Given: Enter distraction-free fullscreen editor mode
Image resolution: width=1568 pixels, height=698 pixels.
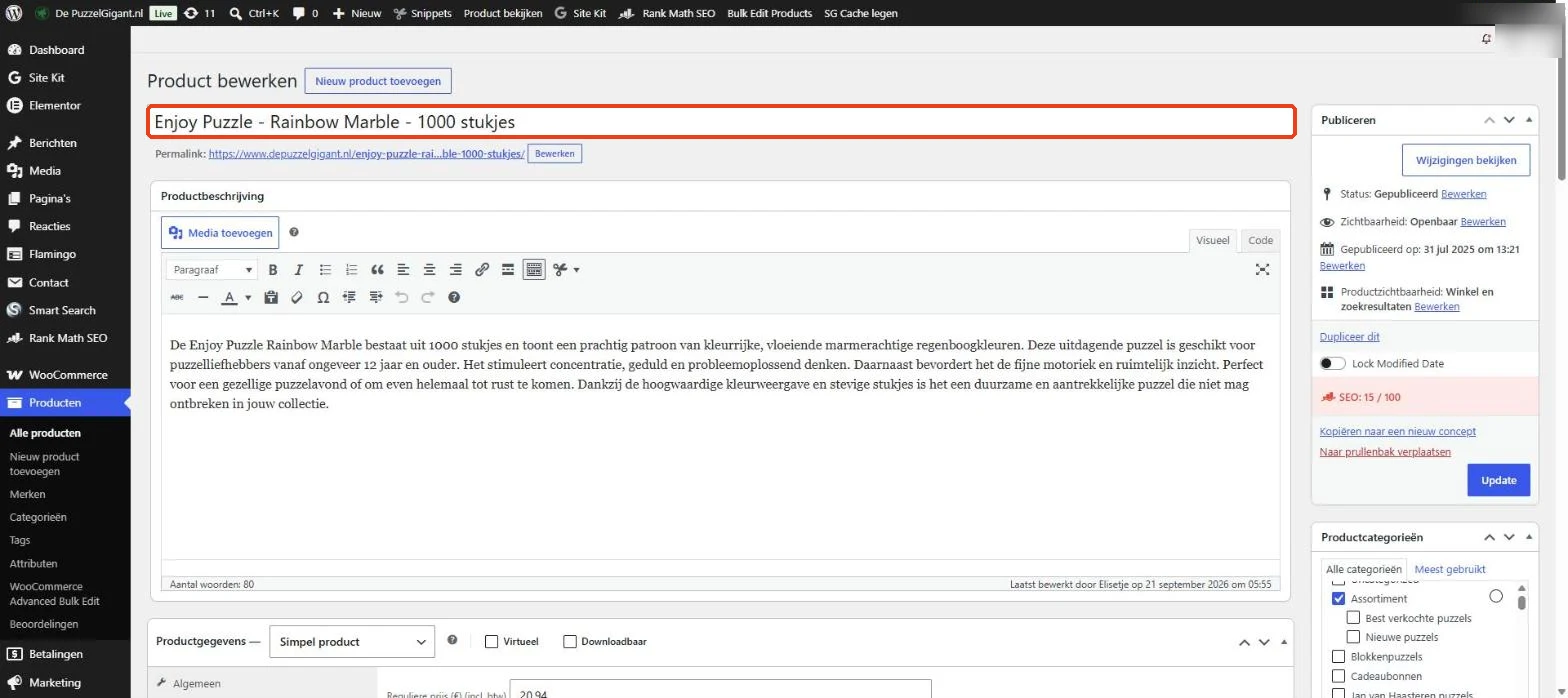Looking at the screenshot, I should (1262, 270).
